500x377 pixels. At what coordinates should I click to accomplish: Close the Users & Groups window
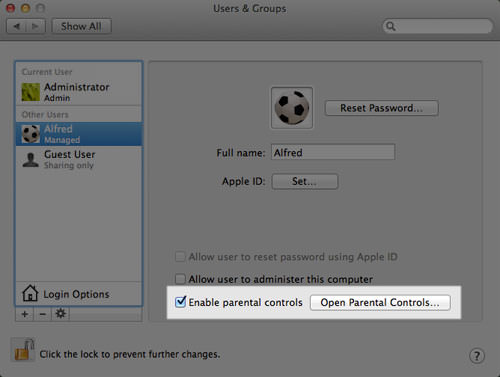click(x=10, y=8)
